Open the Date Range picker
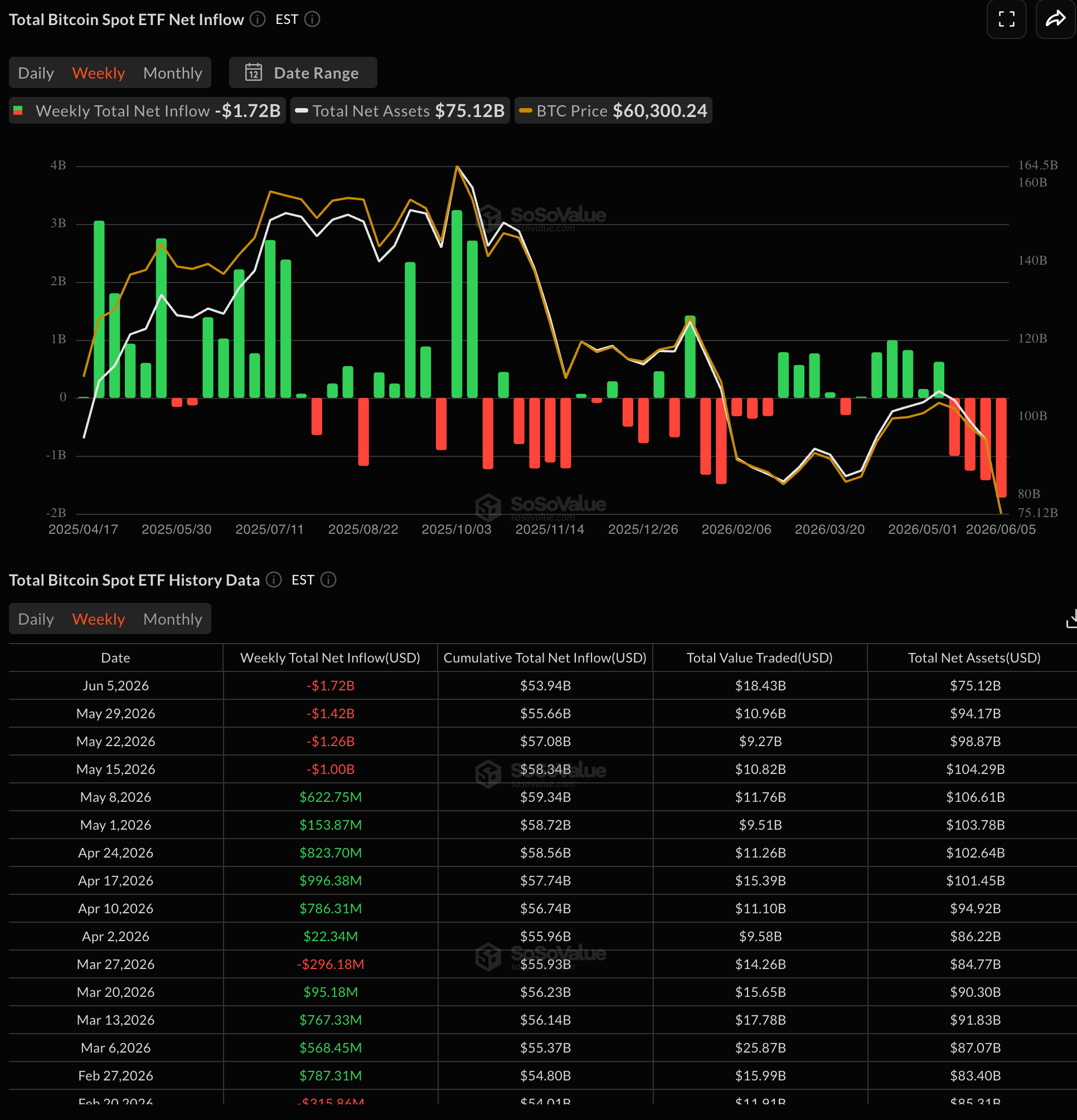This screenshot has height=1120, width=1077. pos(303,72)
